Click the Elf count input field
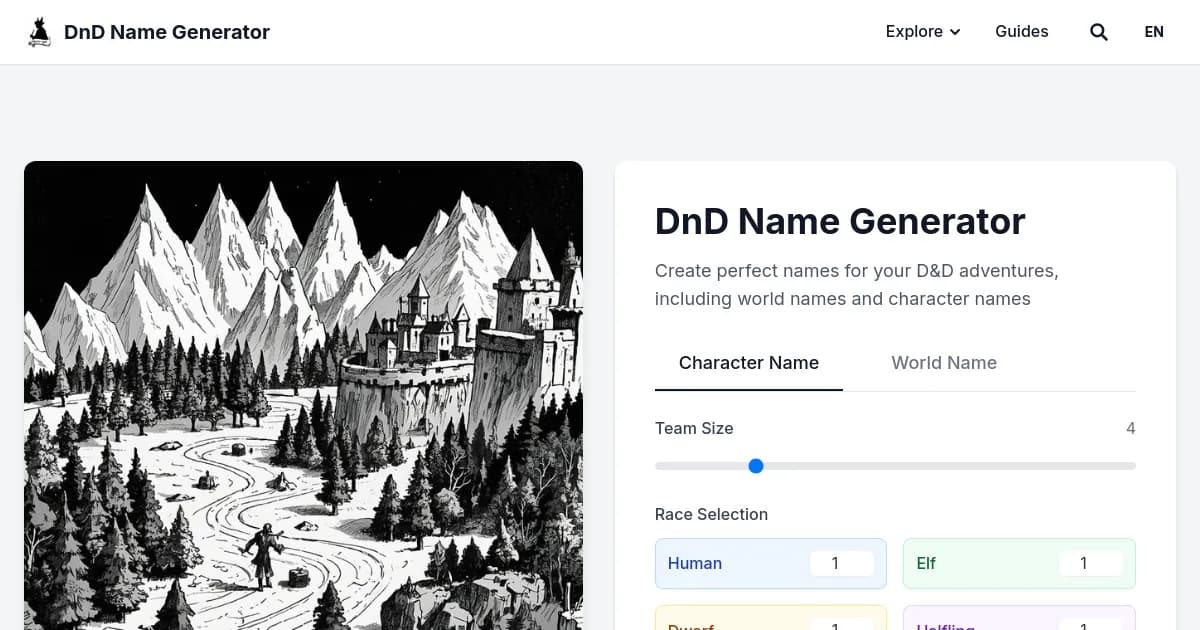This screenshot has height=630, width=1200. tap(1091, 563)
